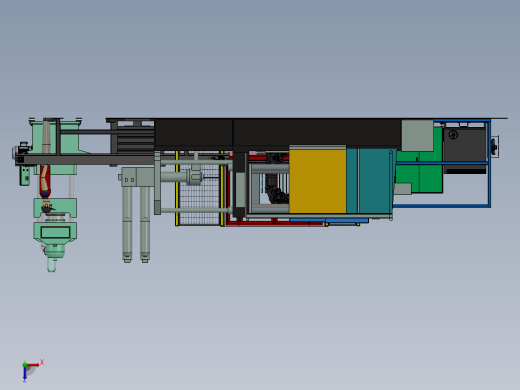Image resolution: width=520 pixels, height=390 pixels.
Task: Click the red X axis arrow on triad
Action: (x=33, y=365)
